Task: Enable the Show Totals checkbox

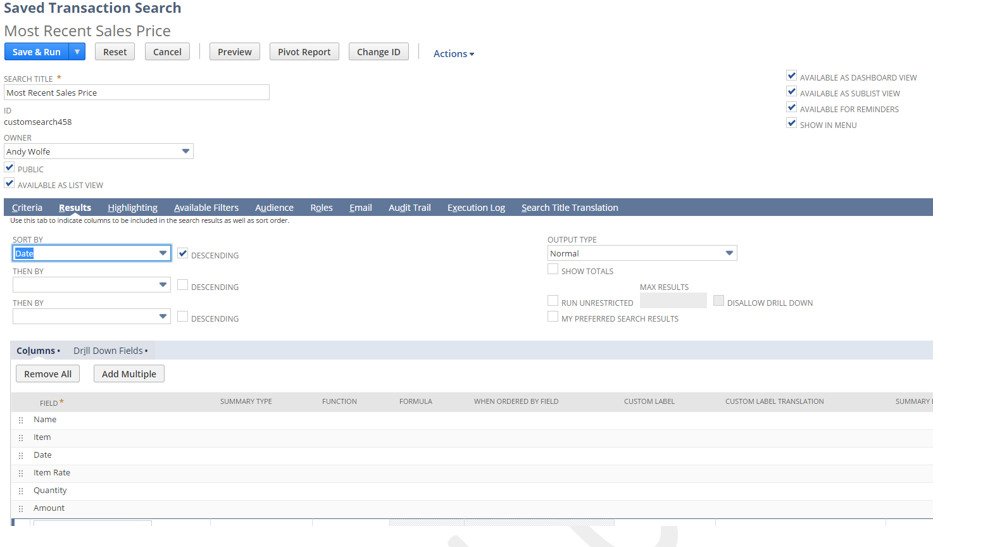Action: (x=553, y=270)
